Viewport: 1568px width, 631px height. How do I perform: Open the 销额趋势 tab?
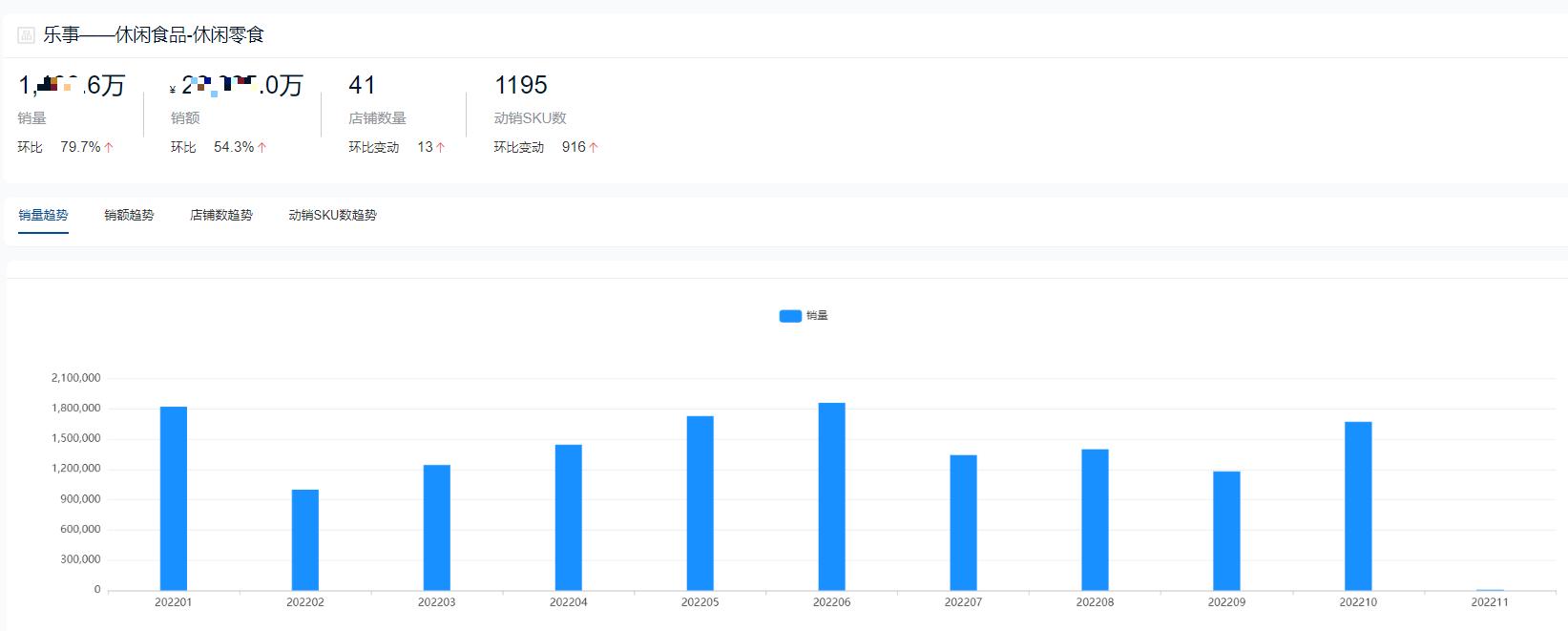click(x=129, y=216)
